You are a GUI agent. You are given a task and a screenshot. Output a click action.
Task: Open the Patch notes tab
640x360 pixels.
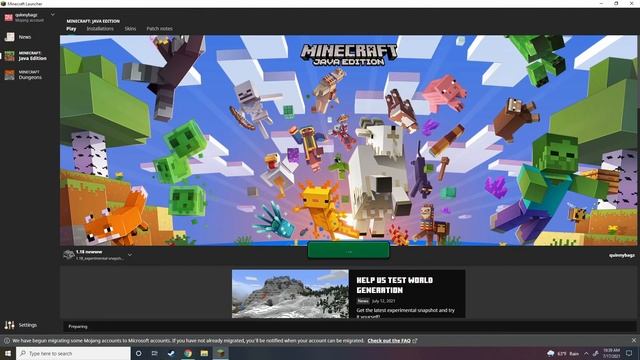click(160, 29)
